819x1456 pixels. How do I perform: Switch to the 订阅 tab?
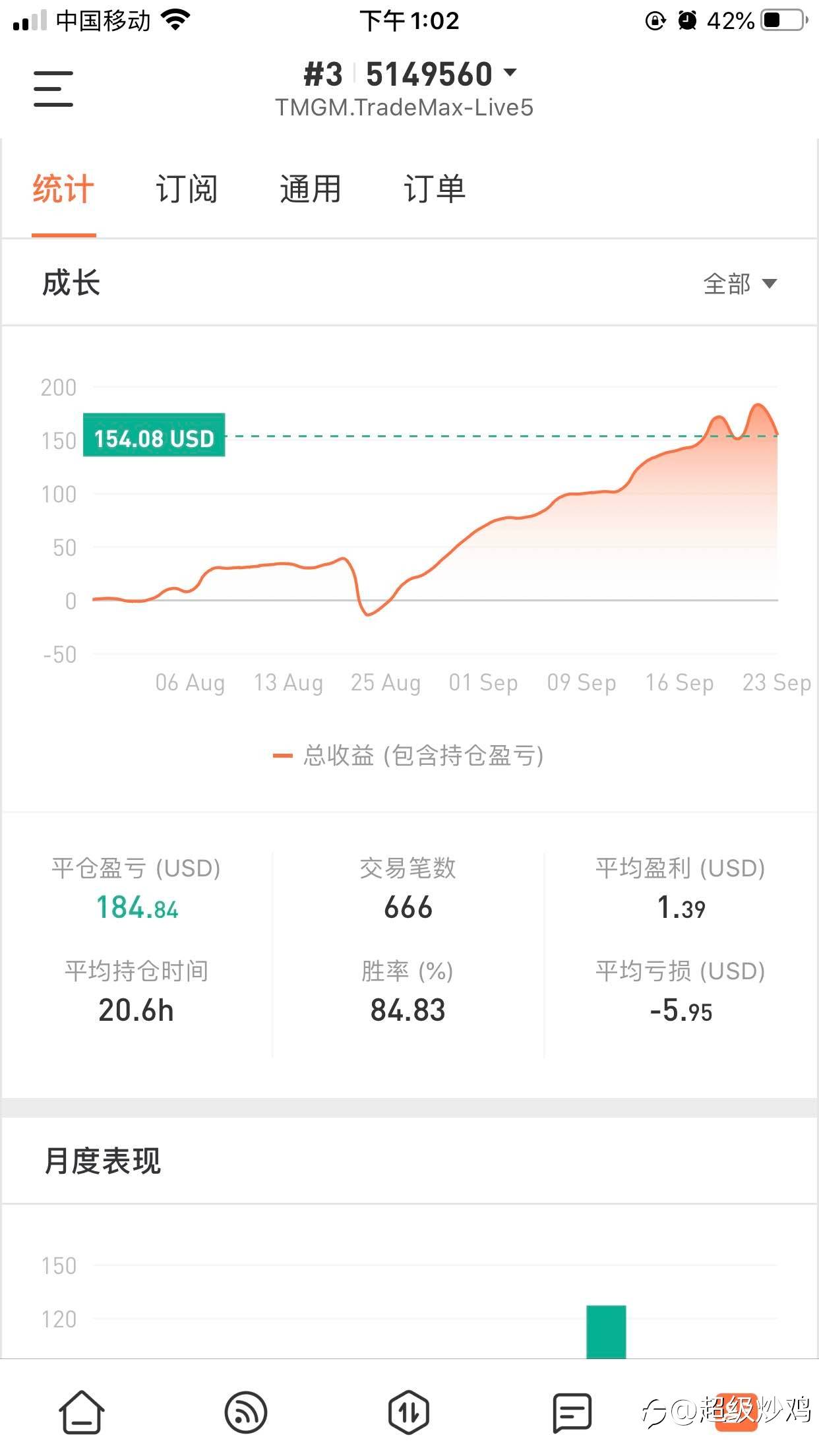187,190
